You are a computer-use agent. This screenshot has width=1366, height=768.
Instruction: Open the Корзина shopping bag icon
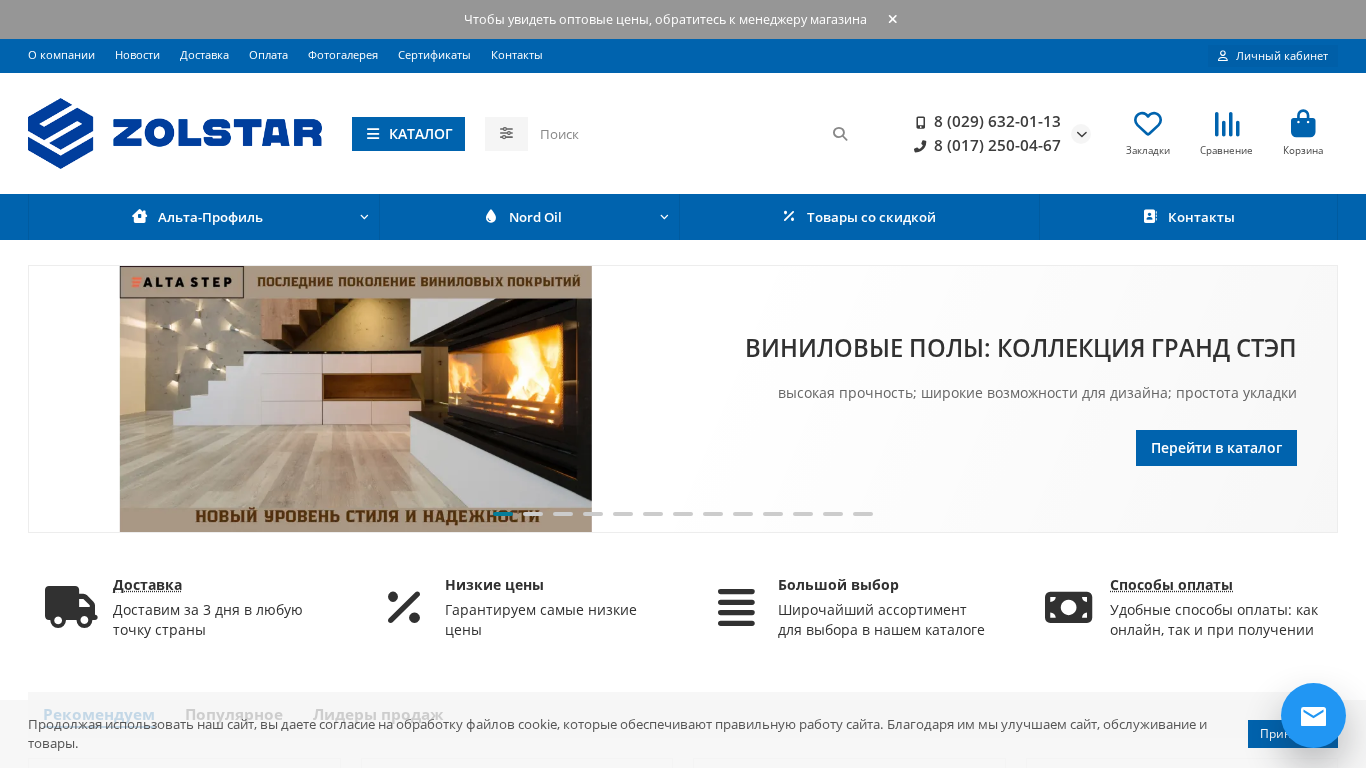click(x=1302, y=124)
